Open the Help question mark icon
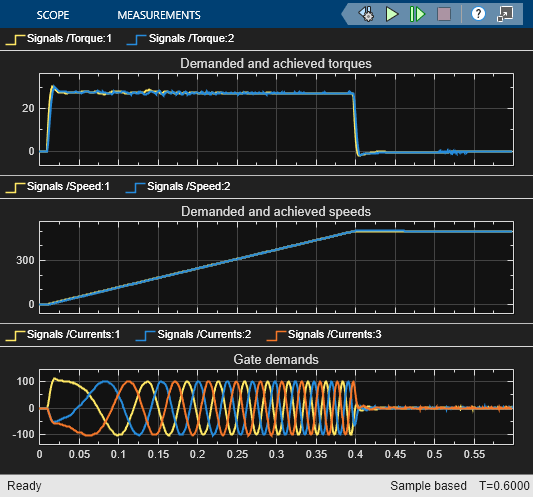This screenshot has width=533, height=497. (x=478, y=14)
